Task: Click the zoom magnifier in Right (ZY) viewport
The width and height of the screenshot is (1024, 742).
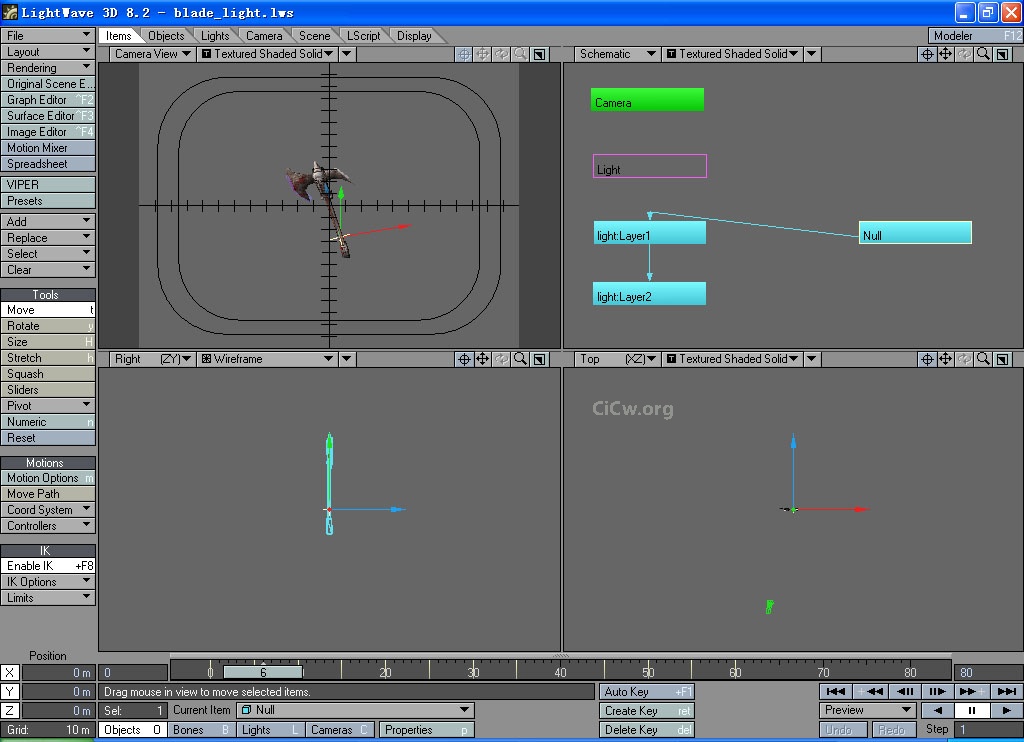Action: [520, 359]
